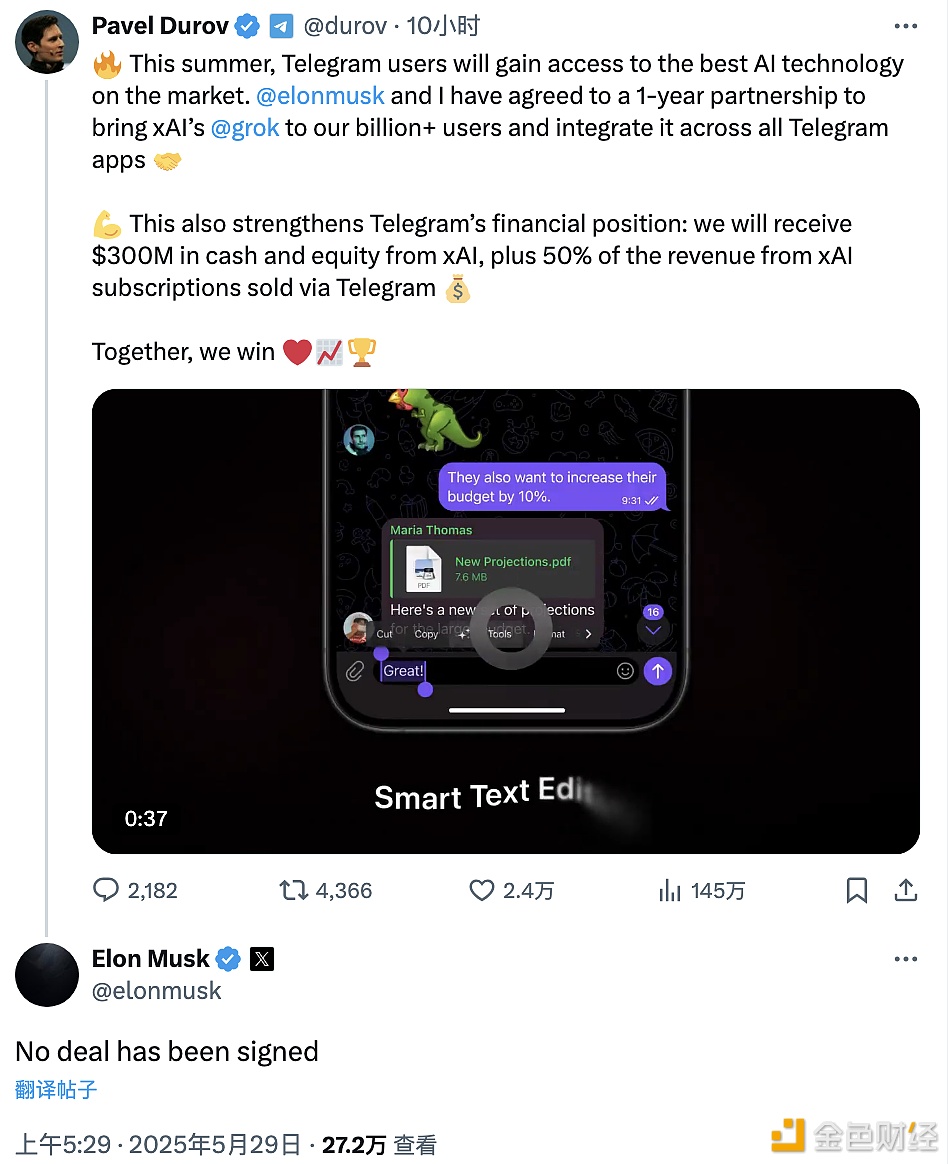Repost Durov's tweet via retweet icon
This screenshot has width=950, height=1164.
coord(293,890)
